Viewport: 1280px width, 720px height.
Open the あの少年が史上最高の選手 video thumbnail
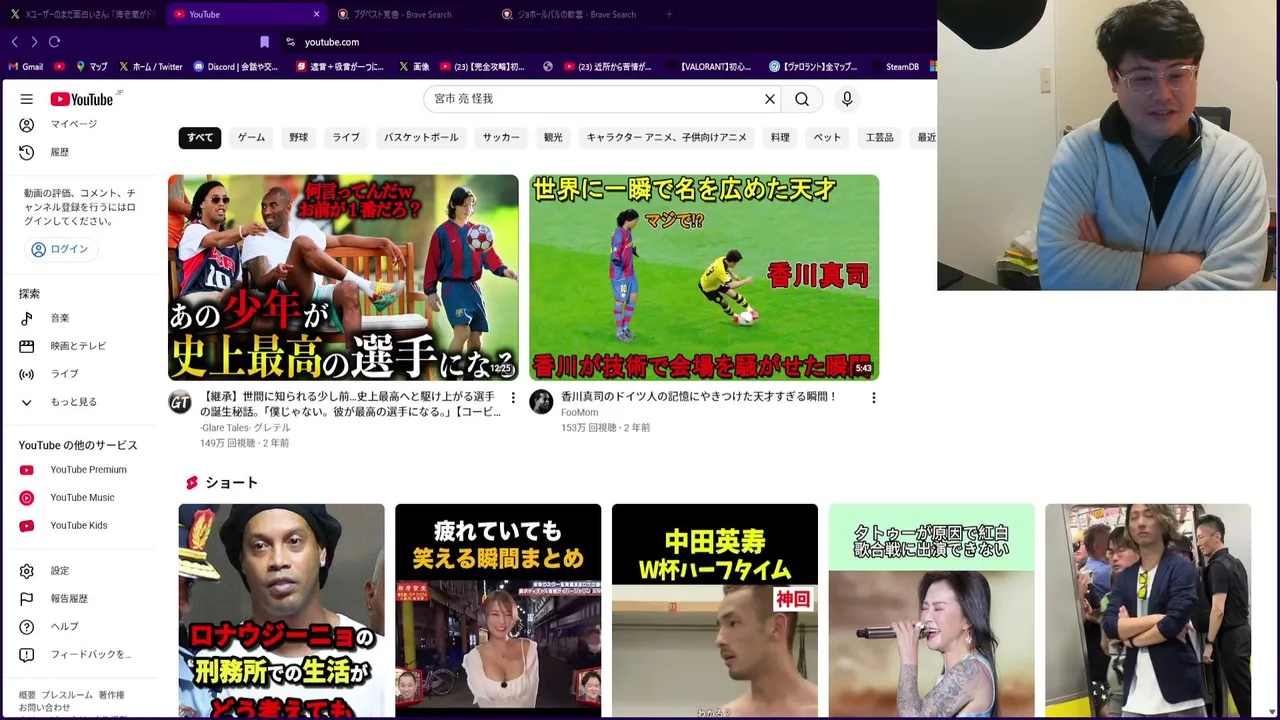343,278
